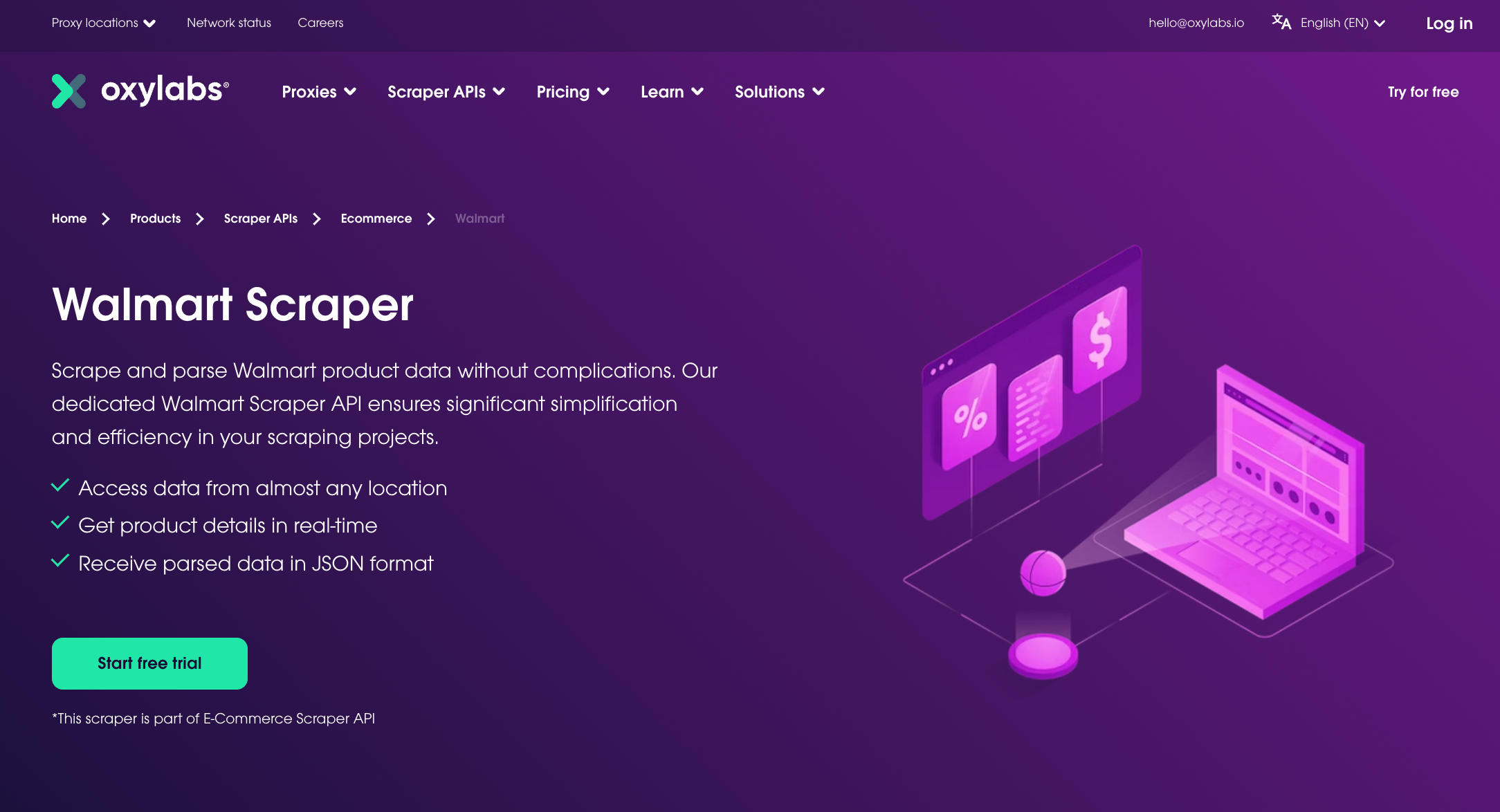Image resolution: width=1500 pixels, height=812 pixels.
Task: Click the Oxylabs logo icon
Action: point(67,90)
